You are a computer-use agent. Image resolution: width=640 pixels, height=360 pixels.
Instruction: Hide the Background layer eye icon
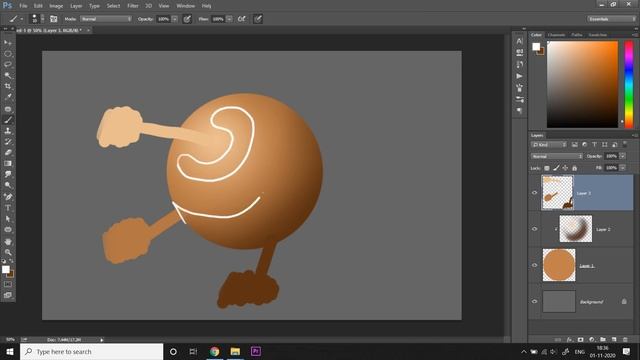(x=534, y=302)
